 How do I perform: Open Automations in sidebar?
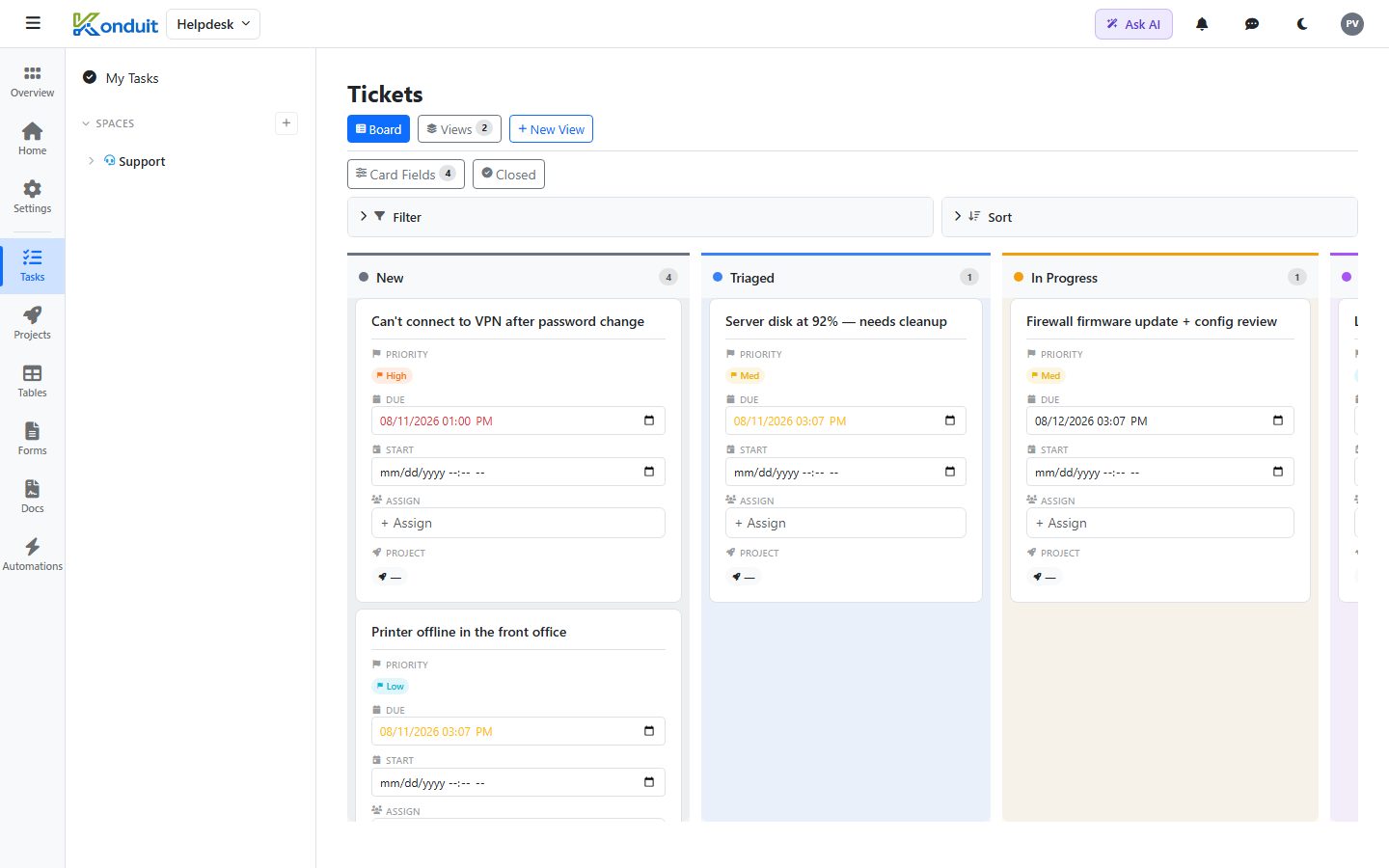click(33, 556)
